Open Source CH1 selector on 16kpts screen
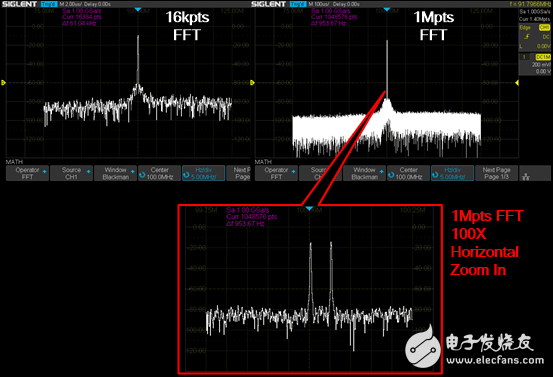The height and width of the screenshot is (377, 553). pos(71,173)
